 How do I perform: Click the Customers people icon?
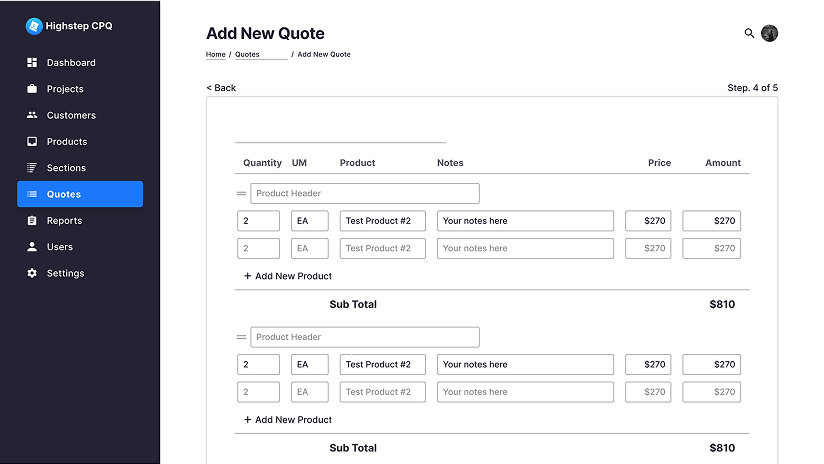[32, 115]
